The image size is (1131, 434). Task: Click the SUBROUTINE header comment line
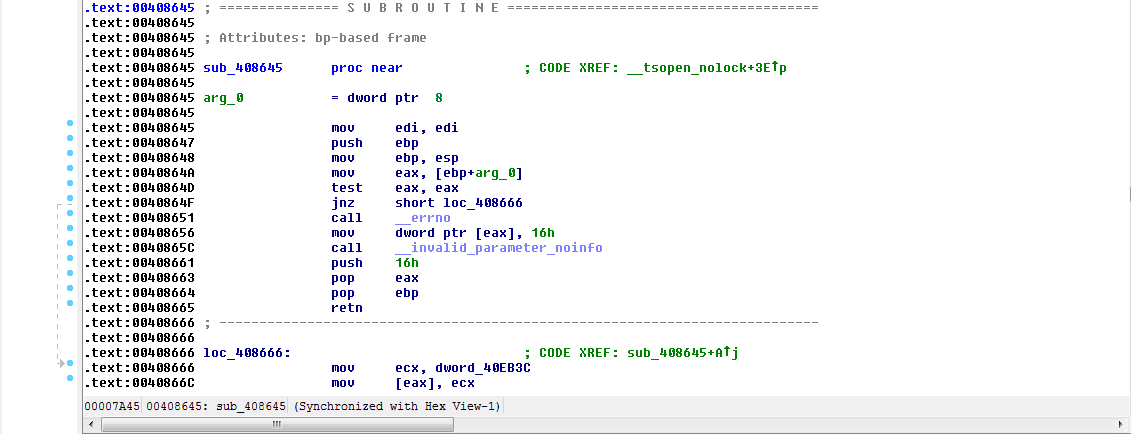511,8
